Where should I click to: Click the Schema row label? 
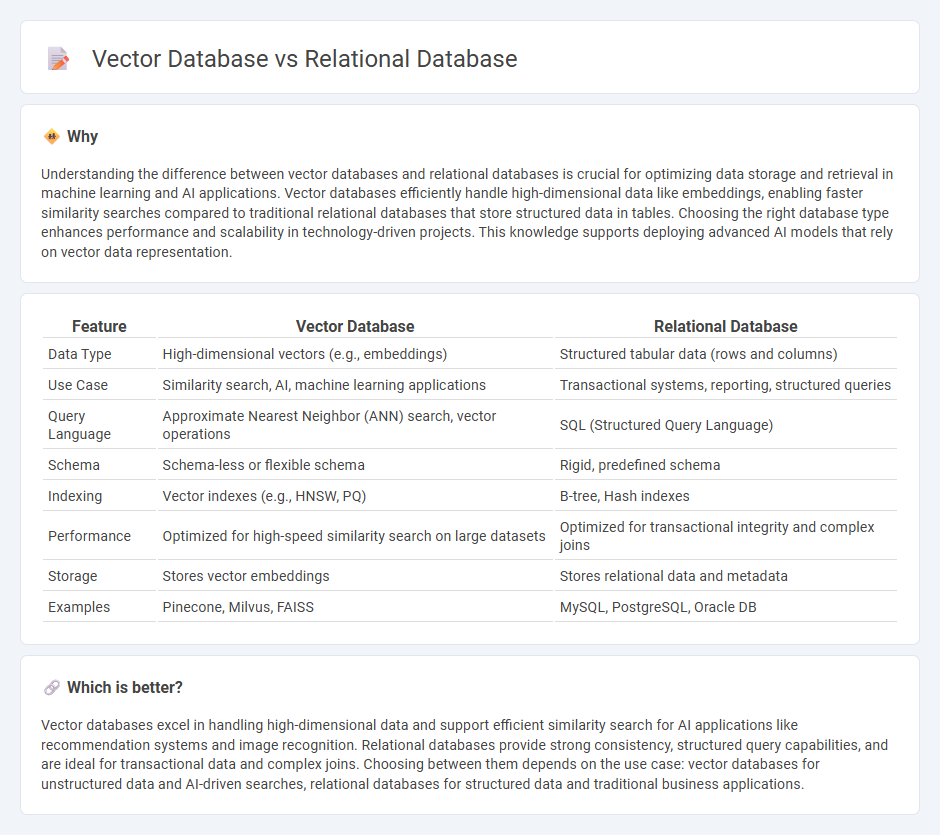74,465
